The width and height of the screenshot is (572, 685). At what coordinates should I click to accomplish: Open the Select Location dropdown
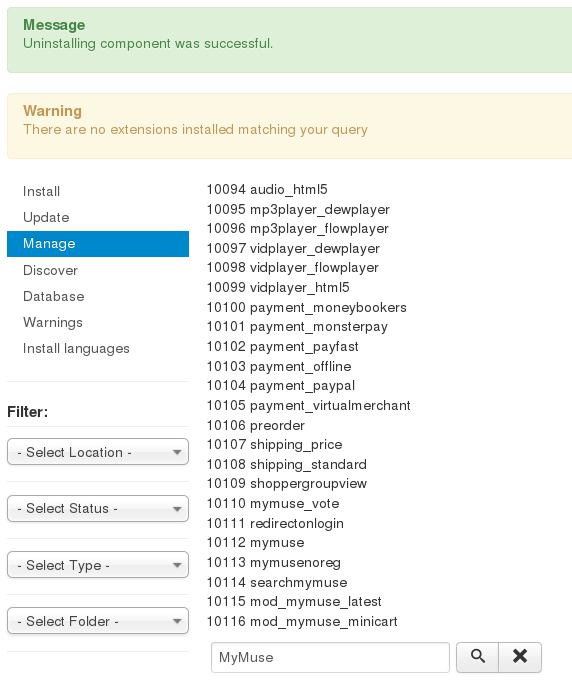(98, 452)
